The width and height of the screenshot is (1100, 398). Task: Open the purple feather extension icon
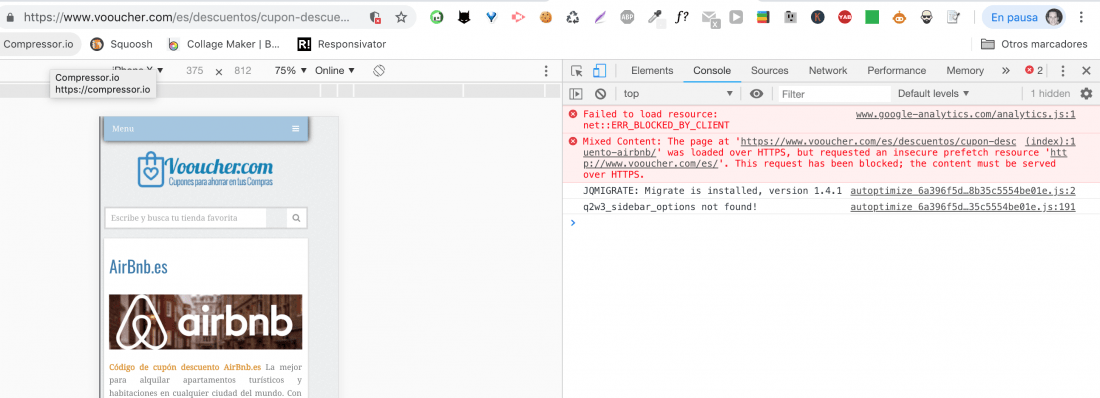pyautogui.click(x=600, y=18)
